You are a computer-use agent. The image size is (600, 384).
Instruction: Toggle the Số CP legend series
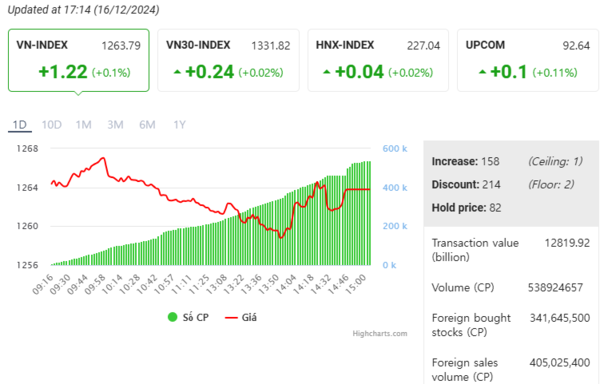(188, 317)
